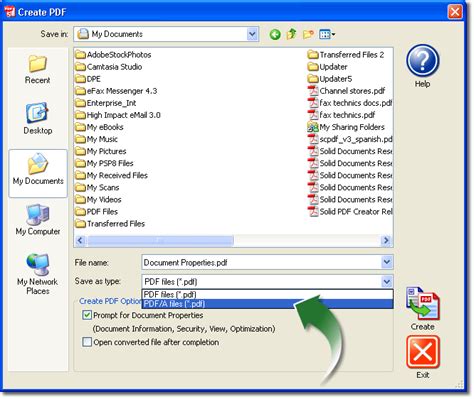474x399 pixels.
Task: Select the High Impact eMail 3.0 folder
Action: (x=118, y=115)
